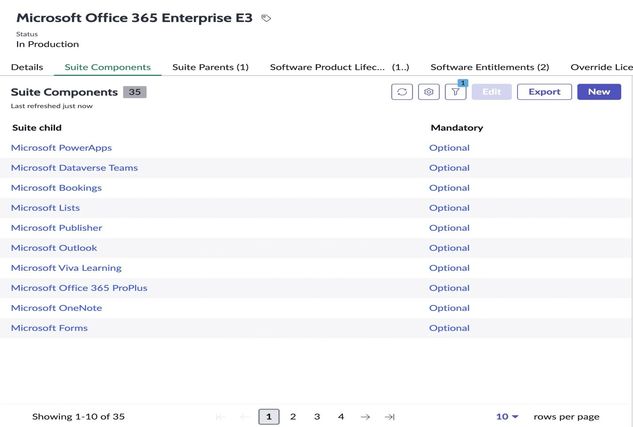This screenshot has height=427, width=633.
Task: Click Optional value for Microsoft Bookings
Action: [449, 188]
